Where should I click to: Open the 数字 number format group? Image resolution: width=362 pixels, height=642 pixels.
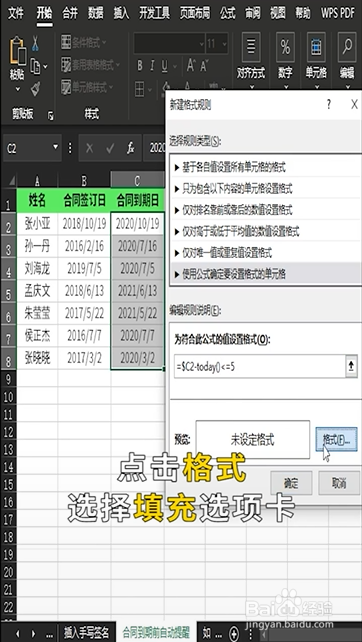point(285,60)
